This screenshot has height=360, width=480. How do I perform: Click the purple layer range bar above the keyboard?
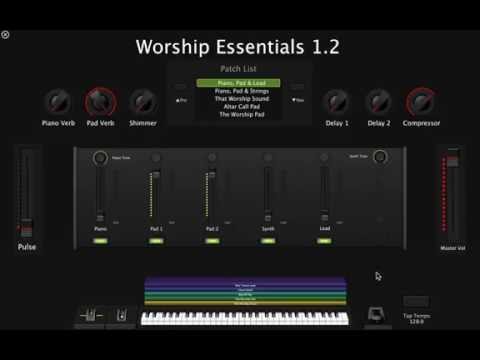(245, 282)
